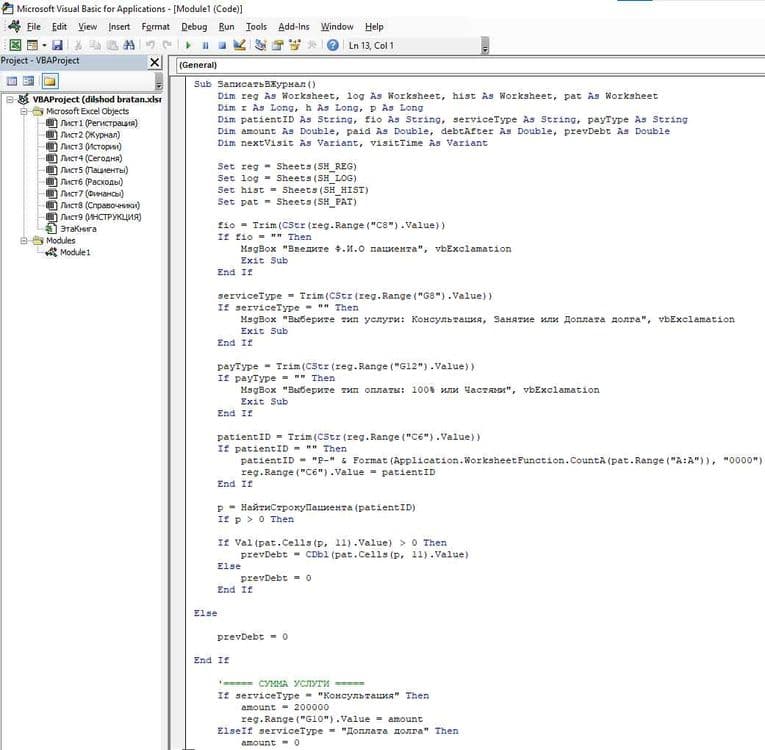
Task: Open Project pane toolbar overflow arrow
Action: click(x=159, y=81)
